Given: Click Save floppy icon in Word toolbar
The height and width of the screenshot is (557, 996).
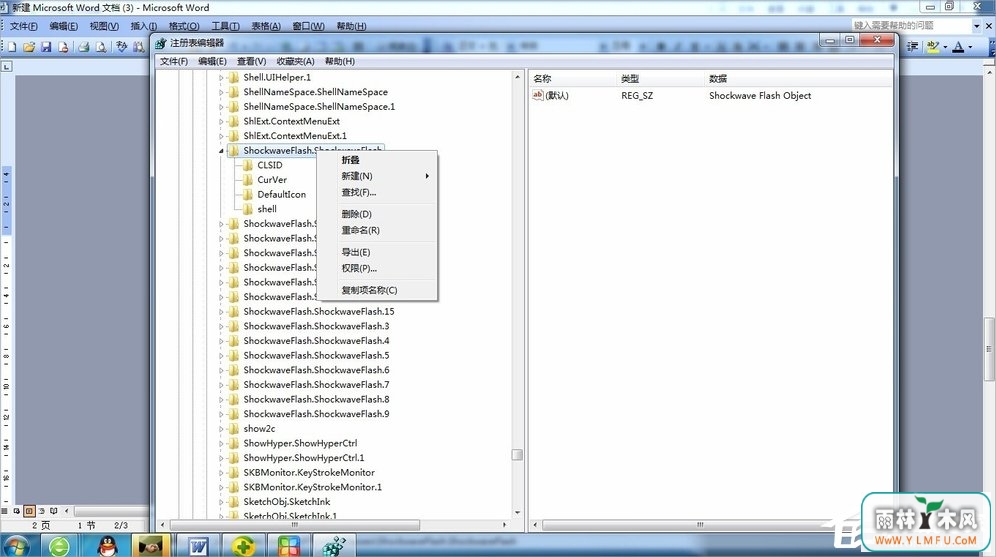Looking at the screenshot, I should 46,46.
